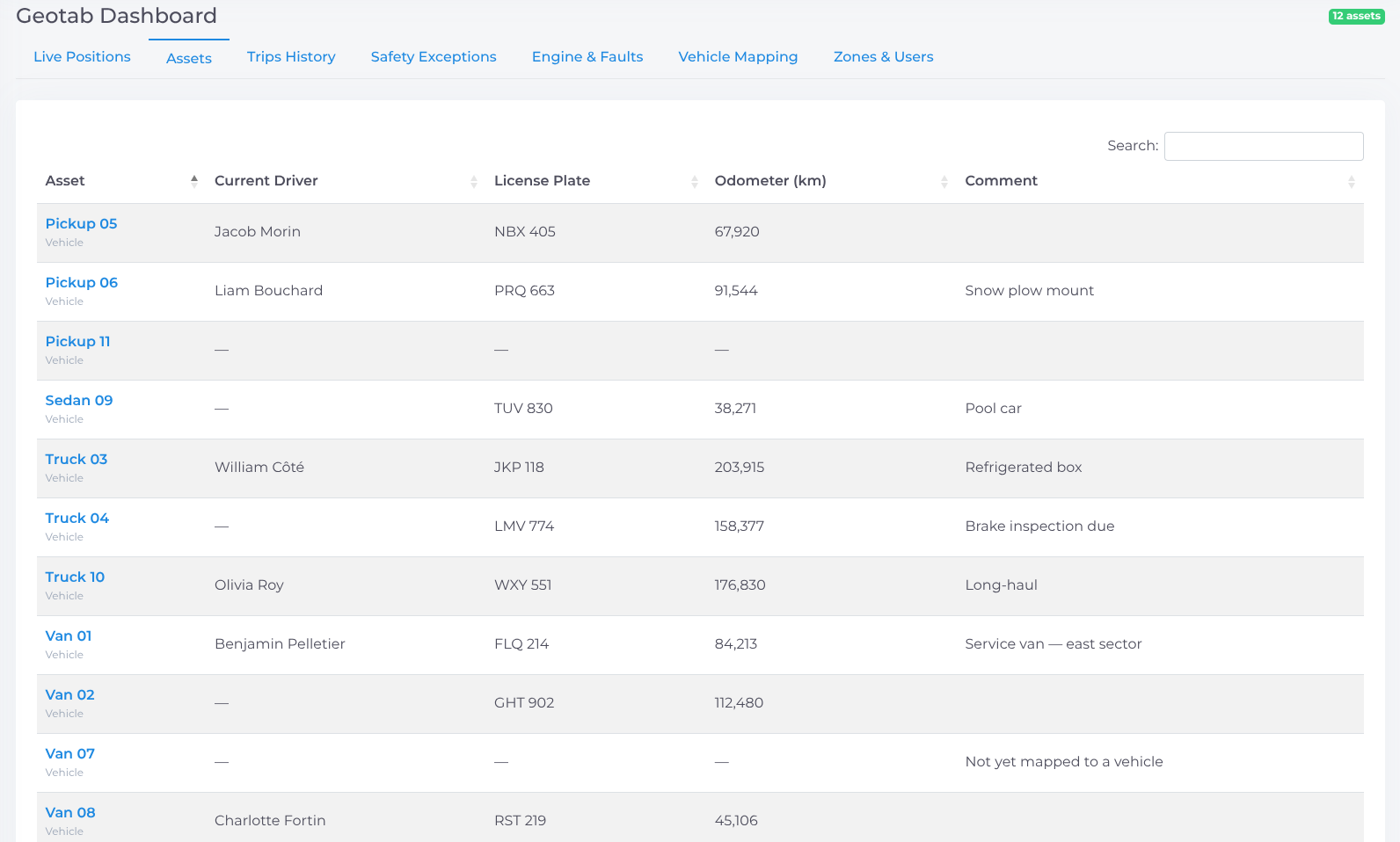Click the Brake inspection due comment
1400x842 pixels.
(1039, 526)
